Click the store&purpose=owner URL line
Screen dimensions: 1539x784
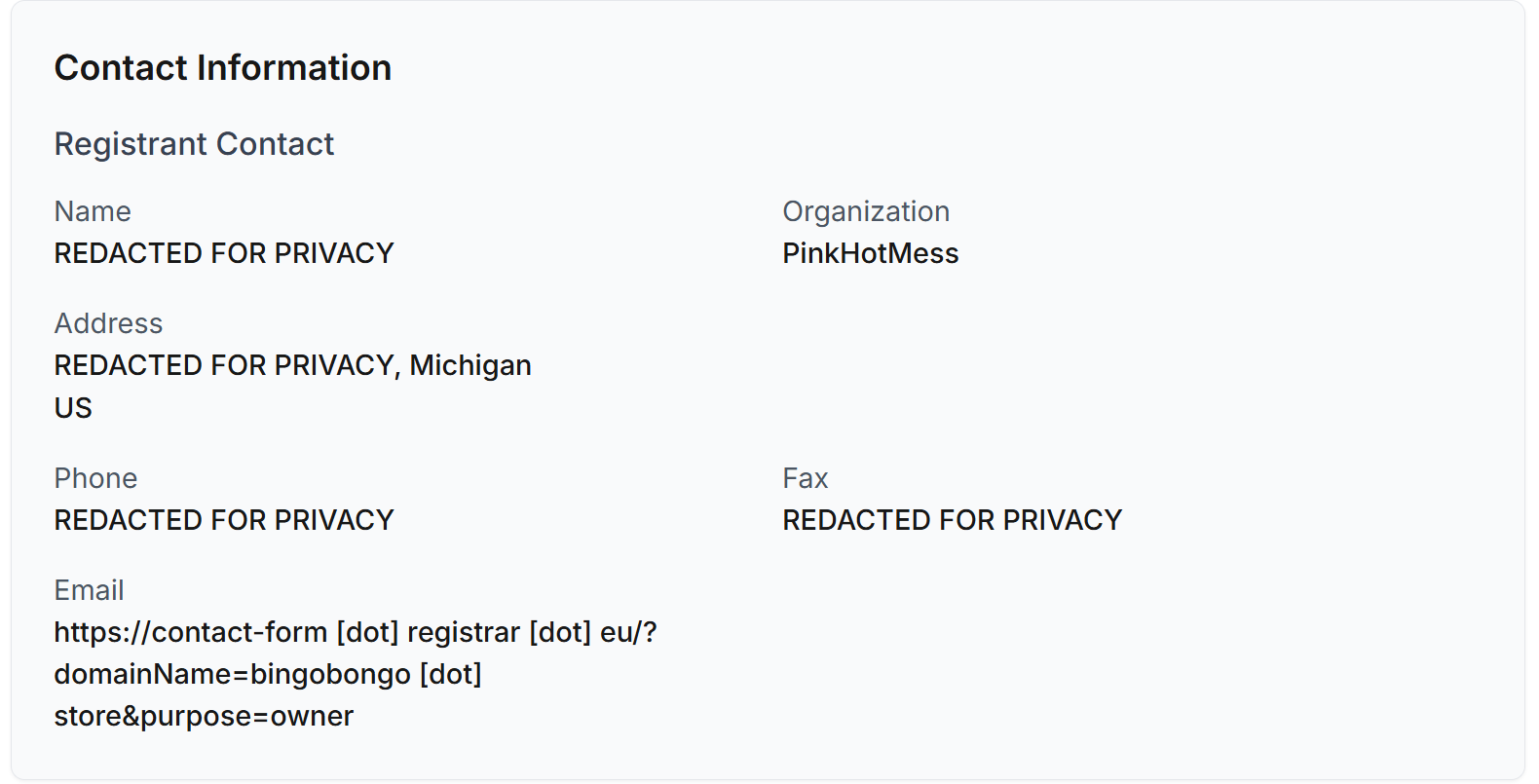pos(203,716)
